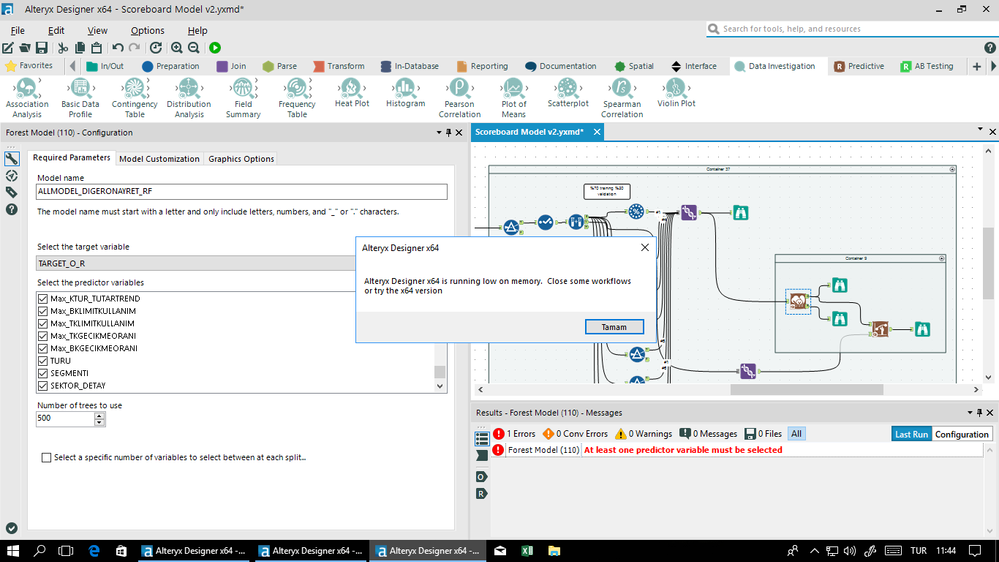Screen dimensions: 999x562
Task: Select the Heat Plot tool
Action: tap(352, 93)
